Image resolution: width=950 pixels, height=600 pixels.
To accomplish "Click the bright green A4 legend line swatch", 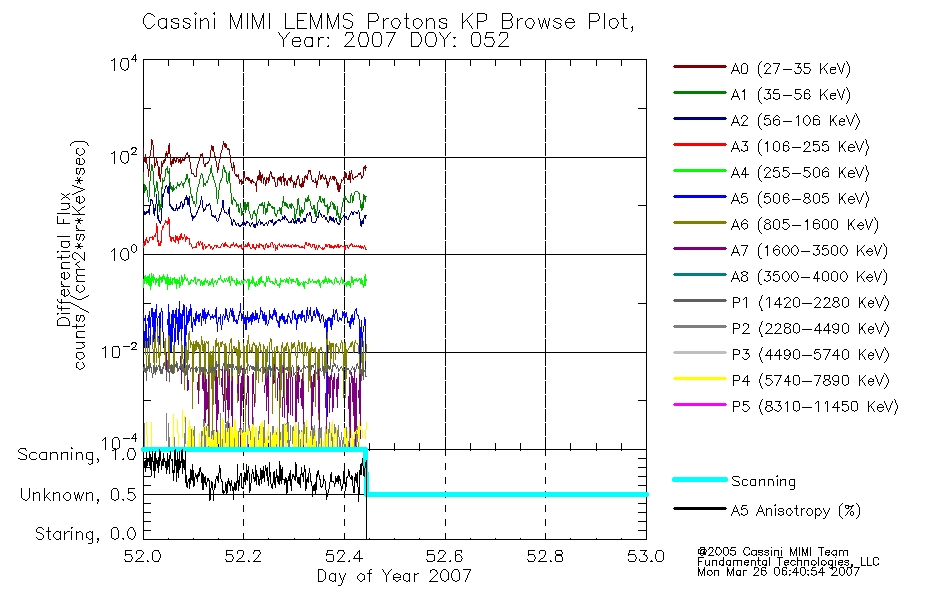I will click(699, 171).
